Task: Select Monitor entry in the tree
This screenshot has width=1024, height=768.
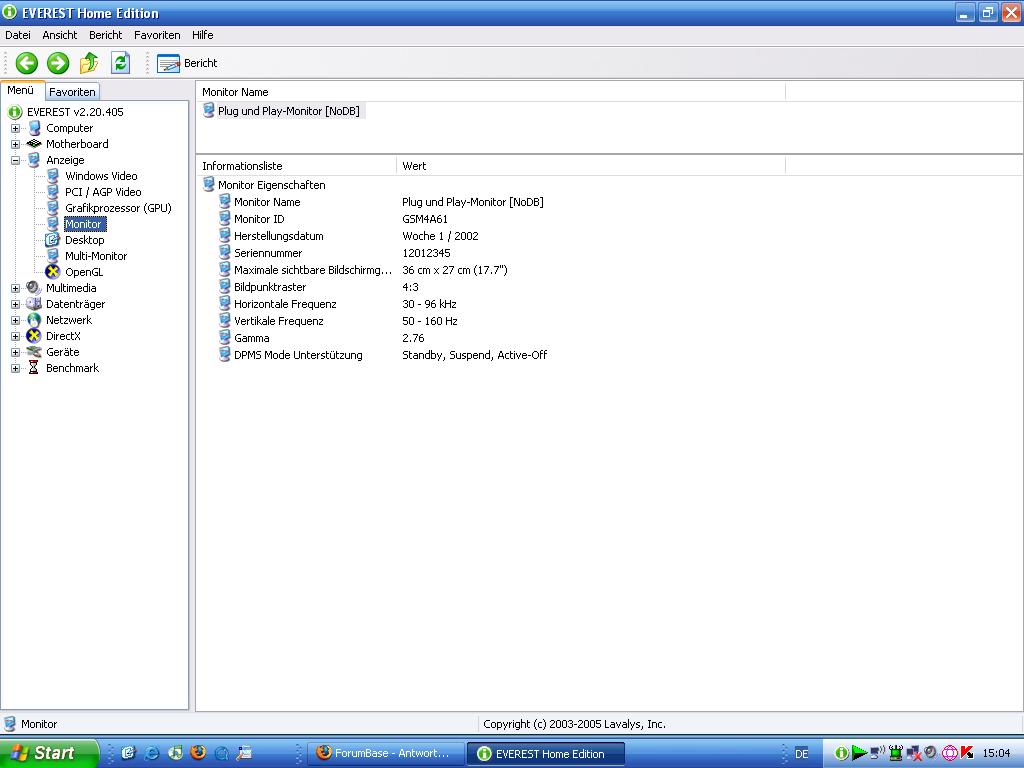Action: pos(84,224)
